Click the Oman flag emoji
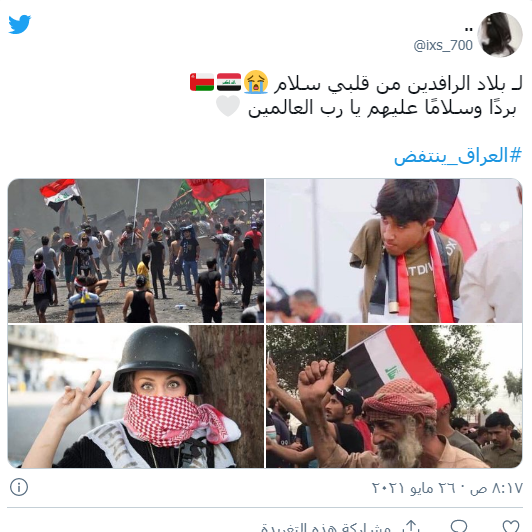532x532 pixels. coord(202,82)
